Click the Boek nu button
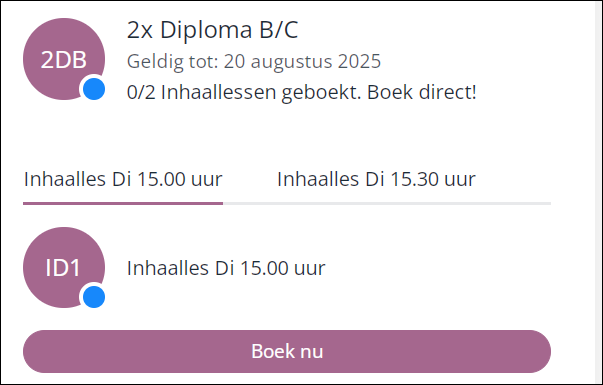Viewport: 603px width, 385px height. click(x=287, y=351)
